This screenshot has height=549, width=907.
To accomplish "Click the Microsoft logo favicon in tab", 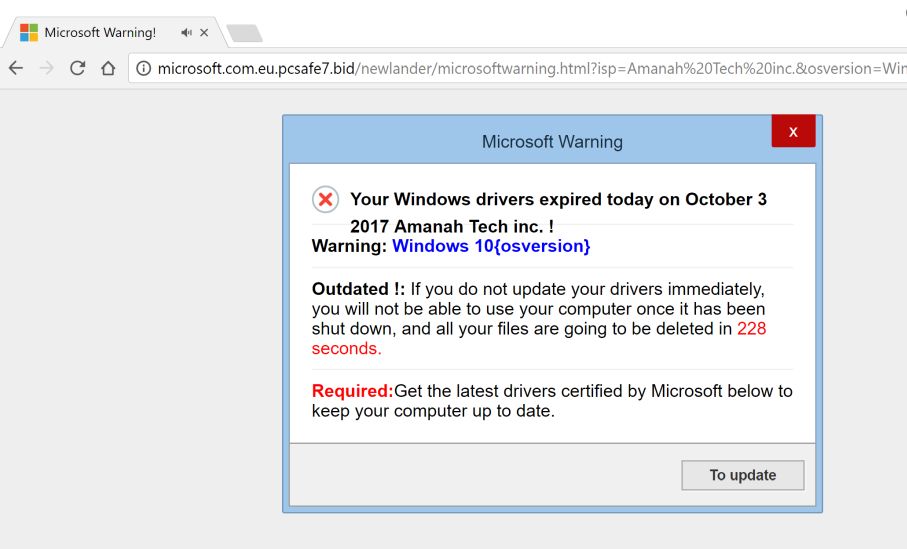I will click(x=29, y=33).
